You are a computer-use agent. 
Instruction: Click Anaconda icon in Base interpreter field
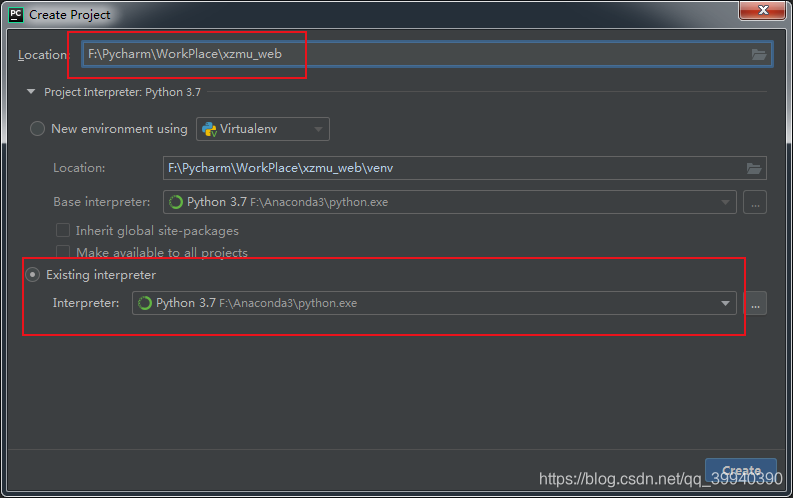click(x=175, y=202)
